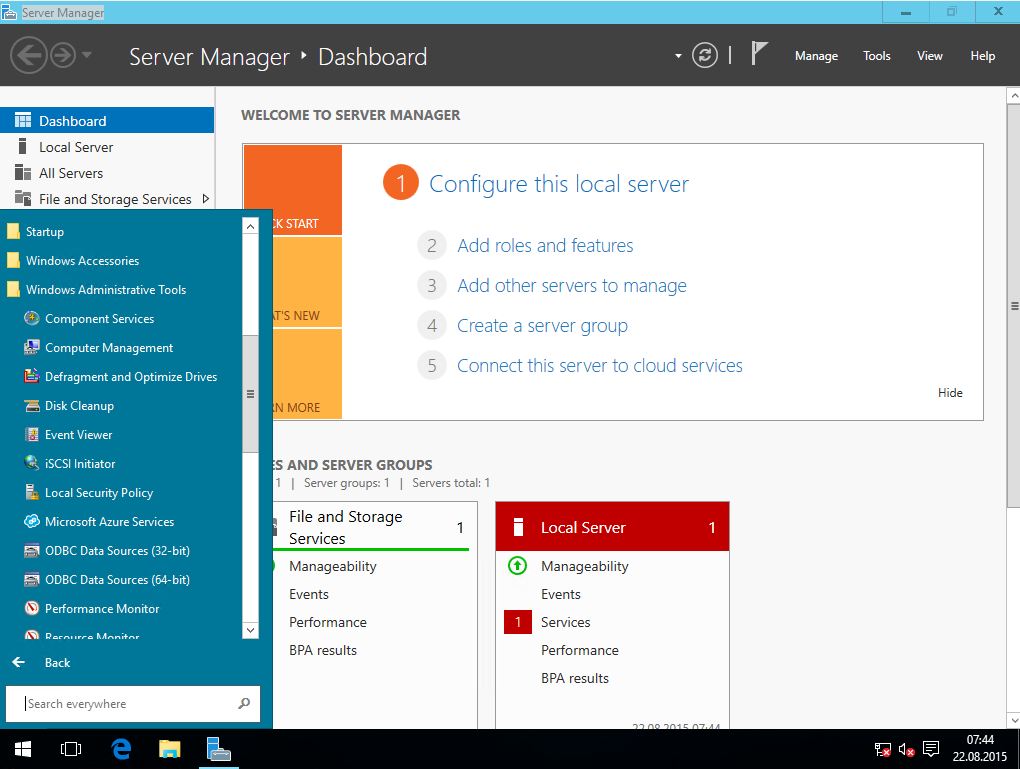The width and height of the screenshot is (1020, 769).
Task: Open the Tools menu
Action: [x=876, y=56]
